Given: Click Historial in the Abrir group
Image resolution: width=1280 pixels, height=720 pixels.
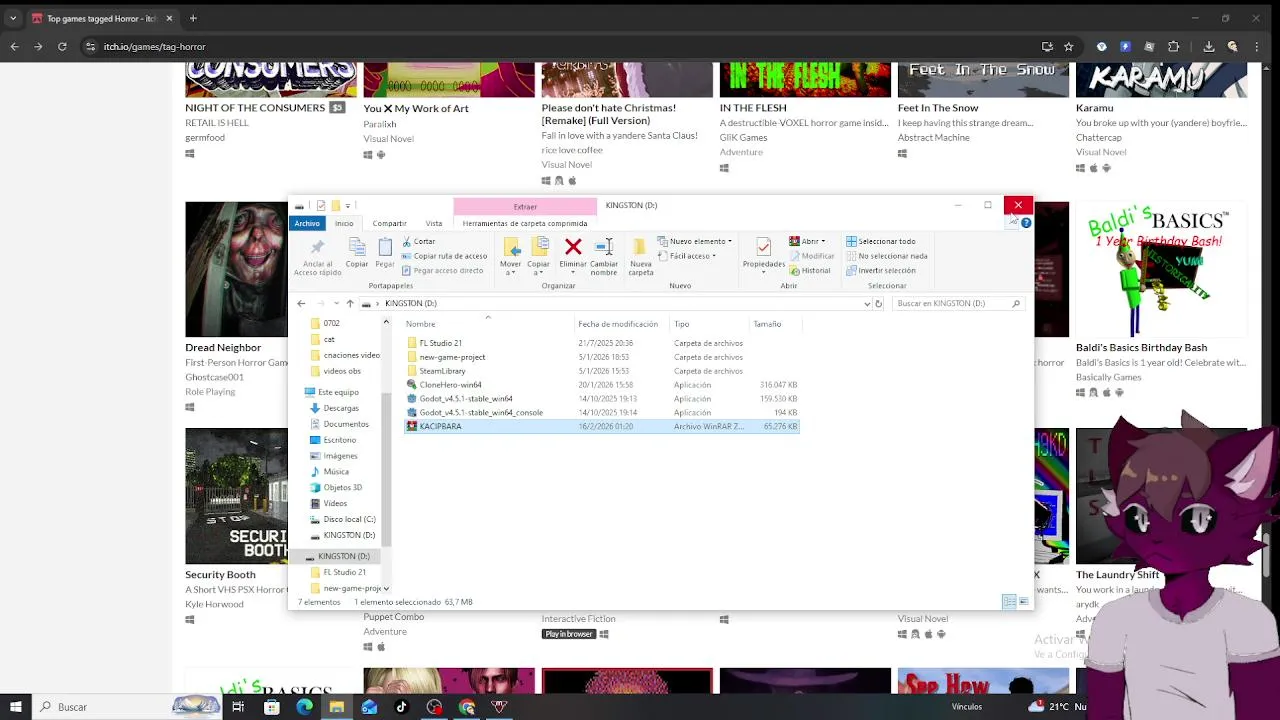Looking at the screenshot, I should 810,270.
